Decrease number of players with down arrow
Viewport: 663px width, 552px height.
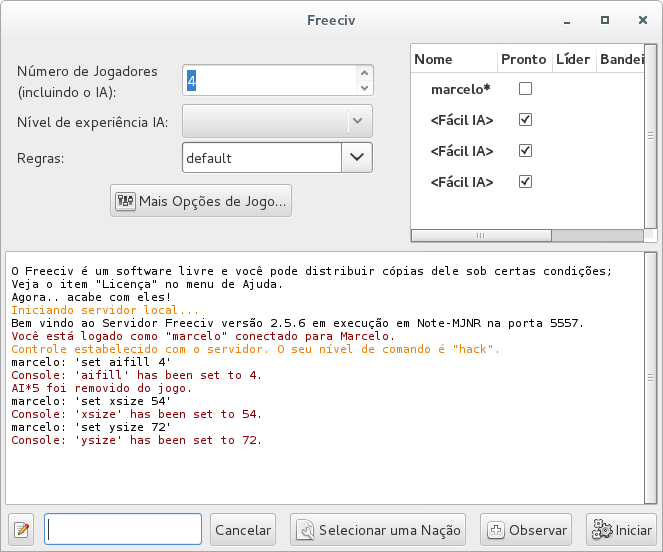click(365, 87)
